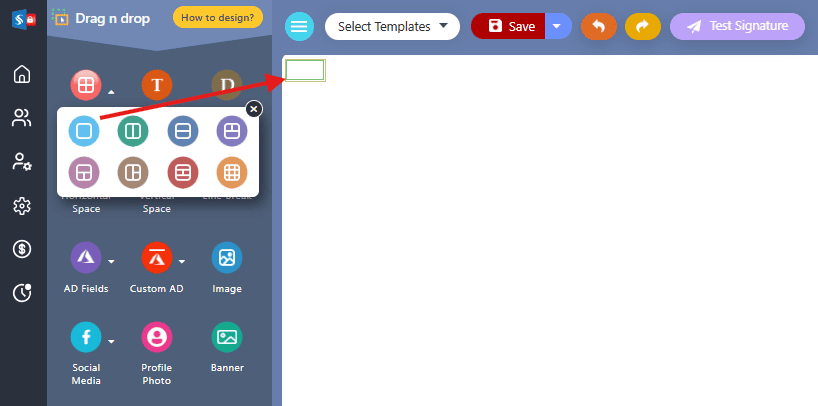The height and width of the screenshot is (406, 818).
Task: Click the Save button
Action: pos(508,26)
